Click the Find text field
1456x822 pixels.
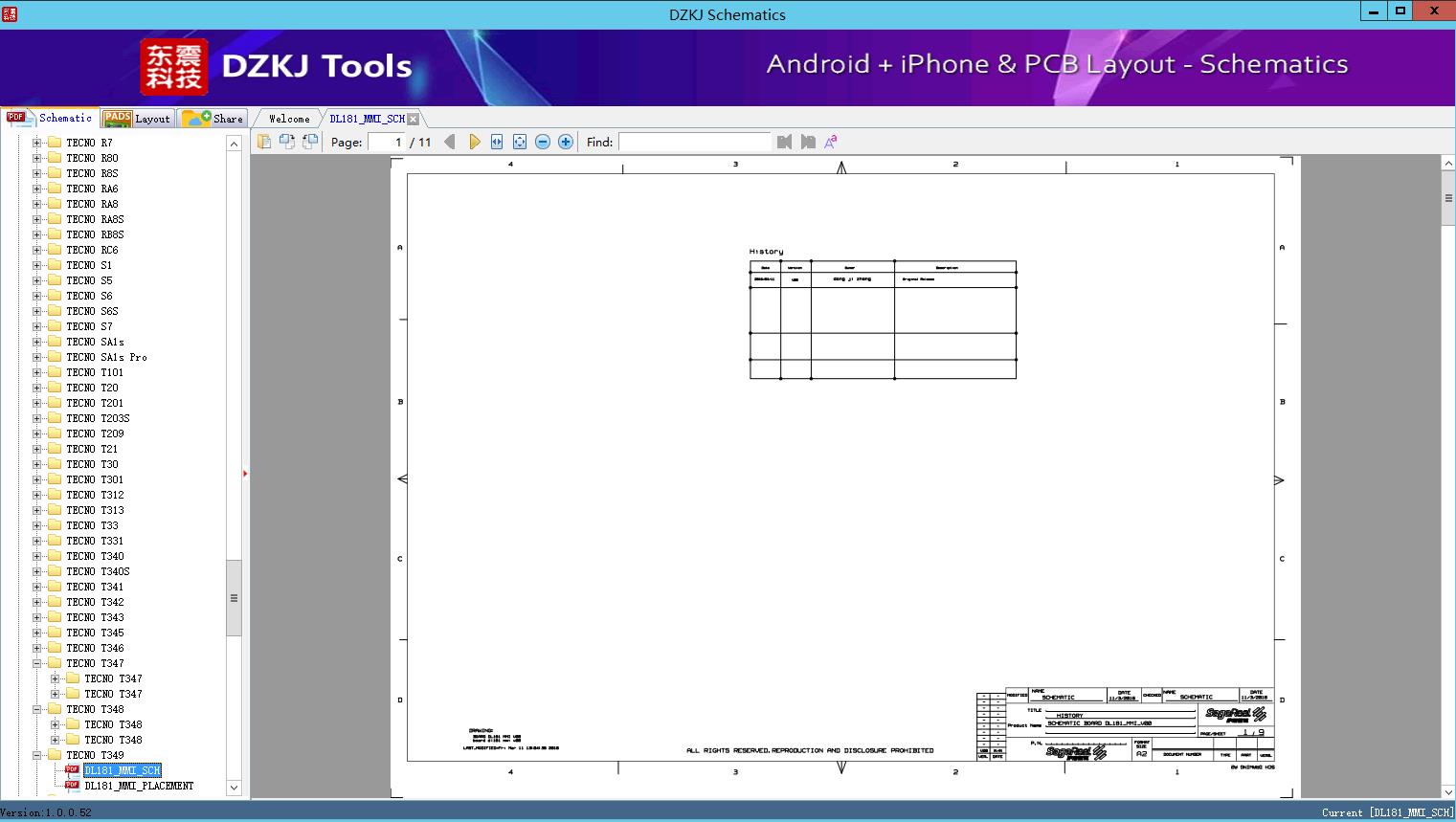[694, 142]
